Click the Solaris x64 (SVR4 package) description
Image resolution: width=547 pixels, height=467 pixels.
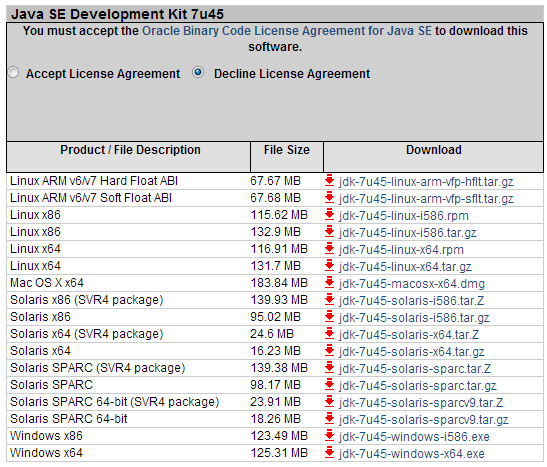point(87,334)
